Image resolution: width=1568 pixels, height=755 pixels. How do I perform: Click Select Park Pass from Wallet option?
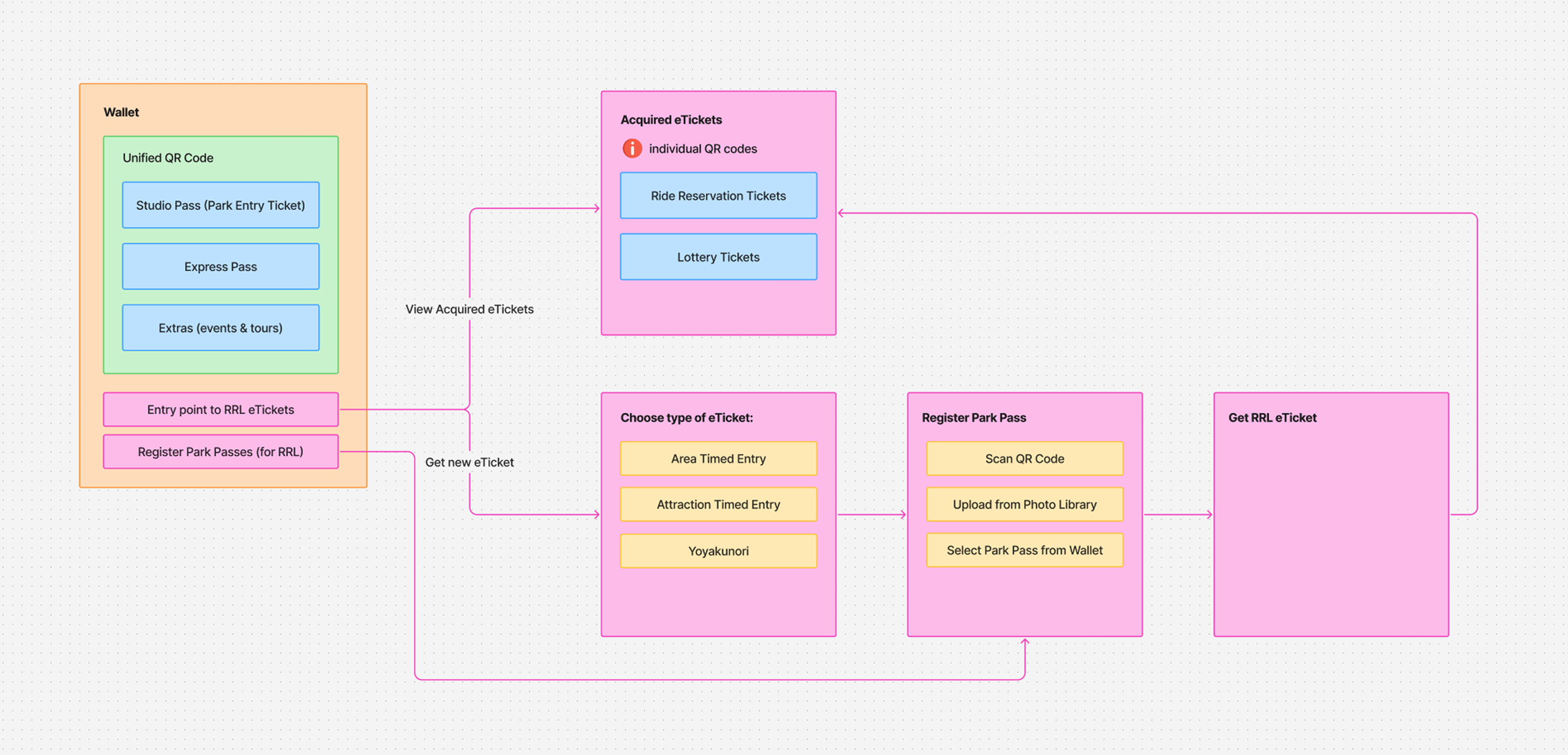click(1024, 550)
